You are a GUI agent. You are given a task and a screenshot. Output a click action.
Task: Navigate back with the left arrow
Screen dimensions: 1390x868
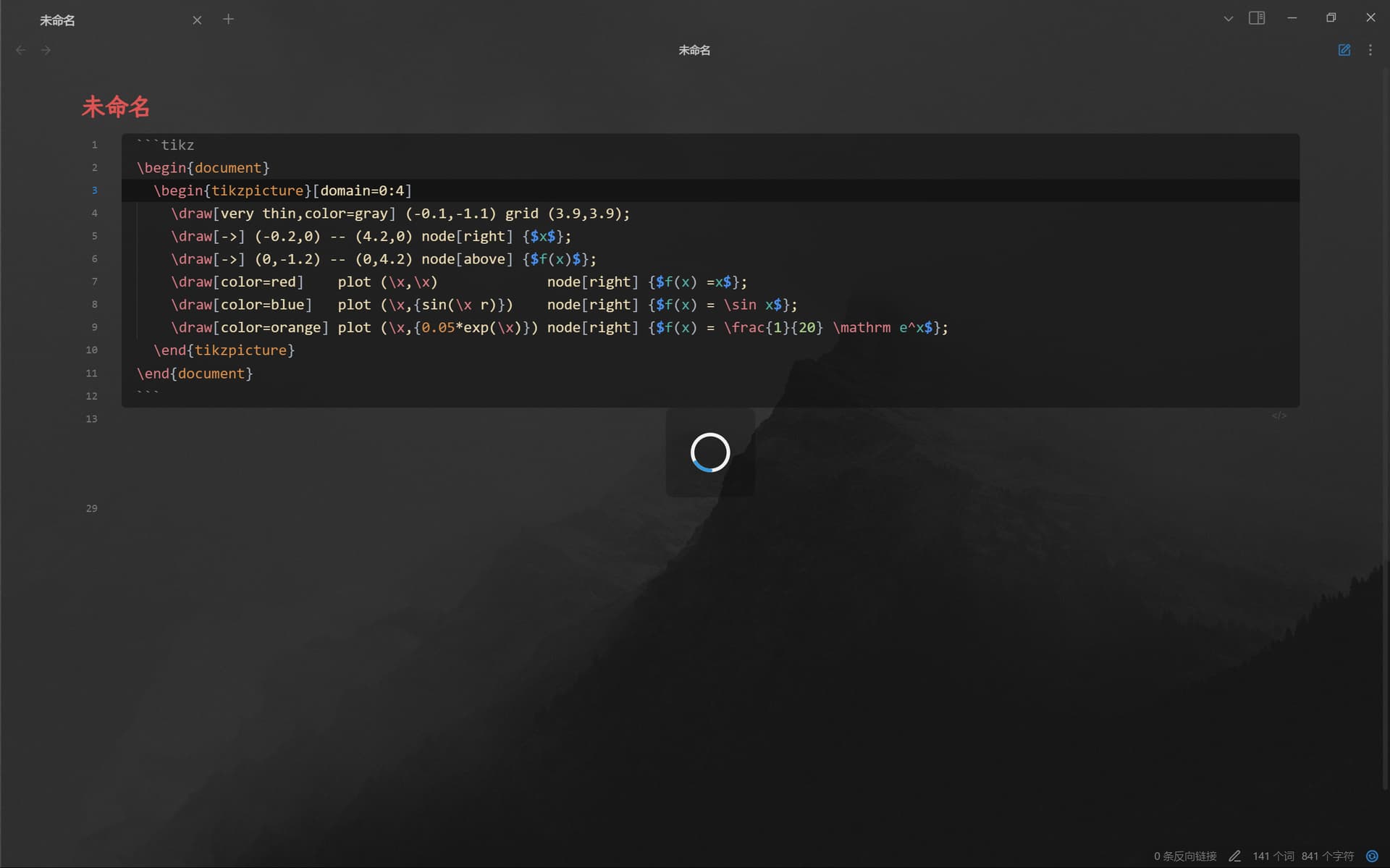[21, 50]
